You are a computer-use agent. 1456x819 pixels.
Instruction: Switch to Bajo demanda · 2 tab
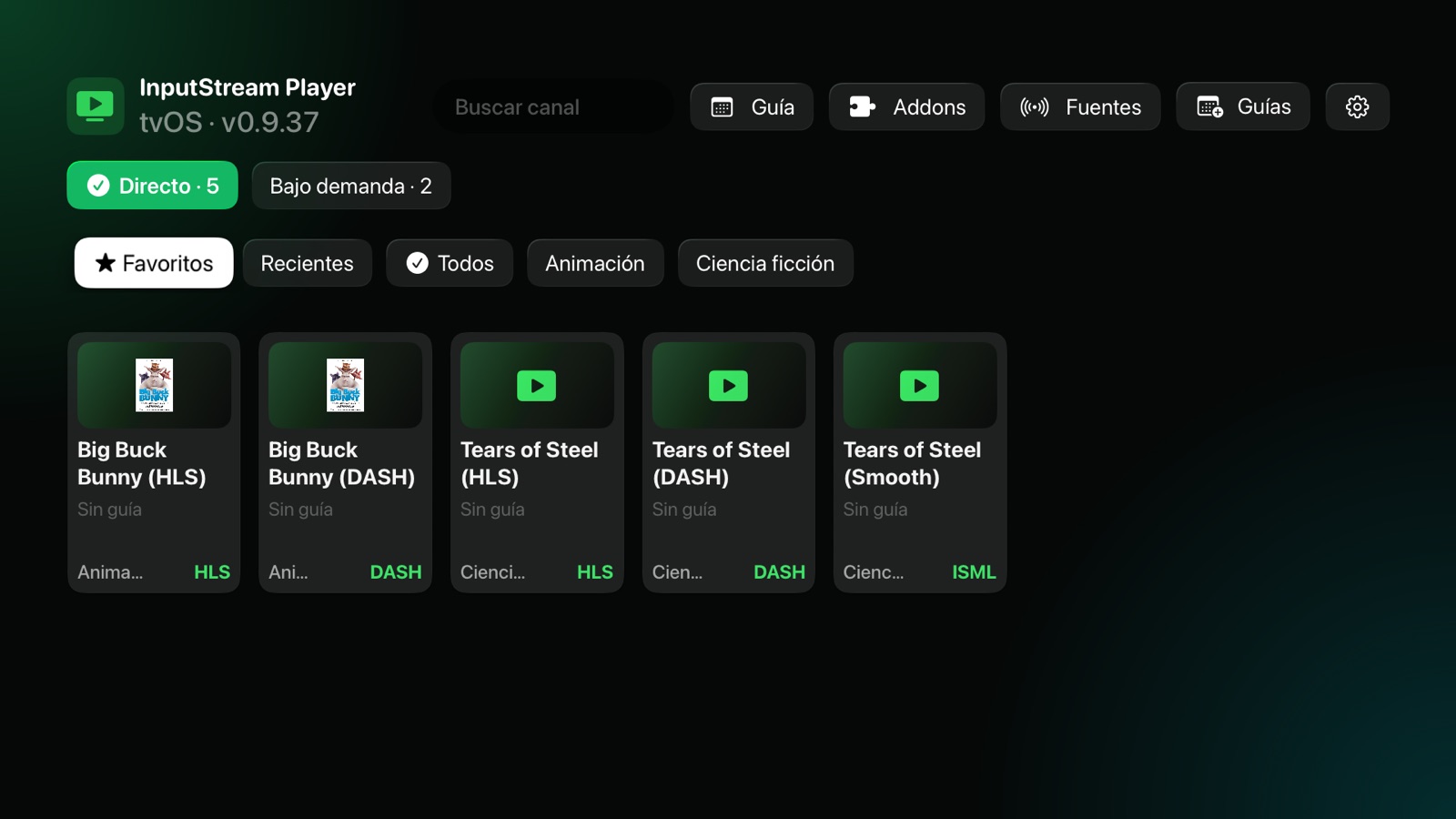point(351,186)
